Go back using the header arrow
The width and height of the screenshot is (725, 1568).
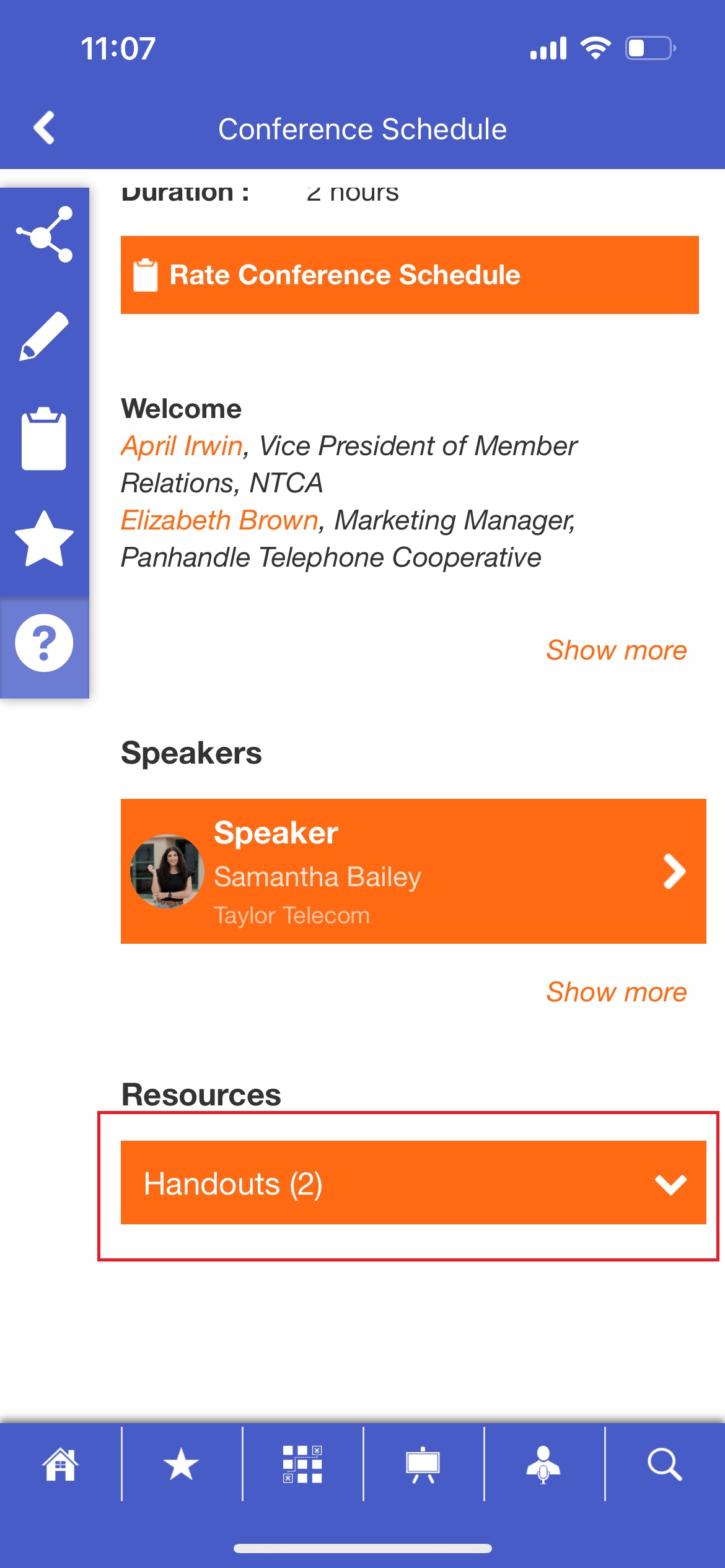tap(44, 128)
